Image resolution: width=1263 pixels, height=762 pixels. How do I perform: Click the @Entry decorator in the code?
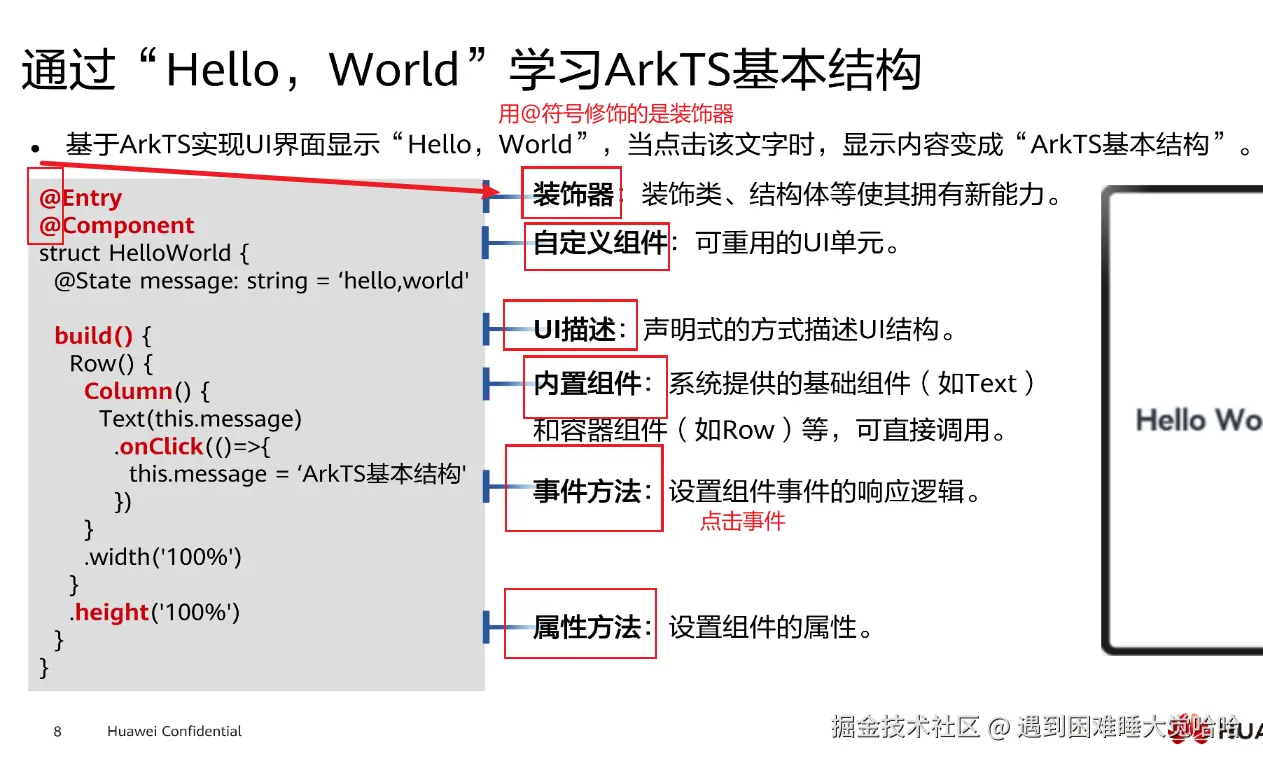[x=80, y=198]
